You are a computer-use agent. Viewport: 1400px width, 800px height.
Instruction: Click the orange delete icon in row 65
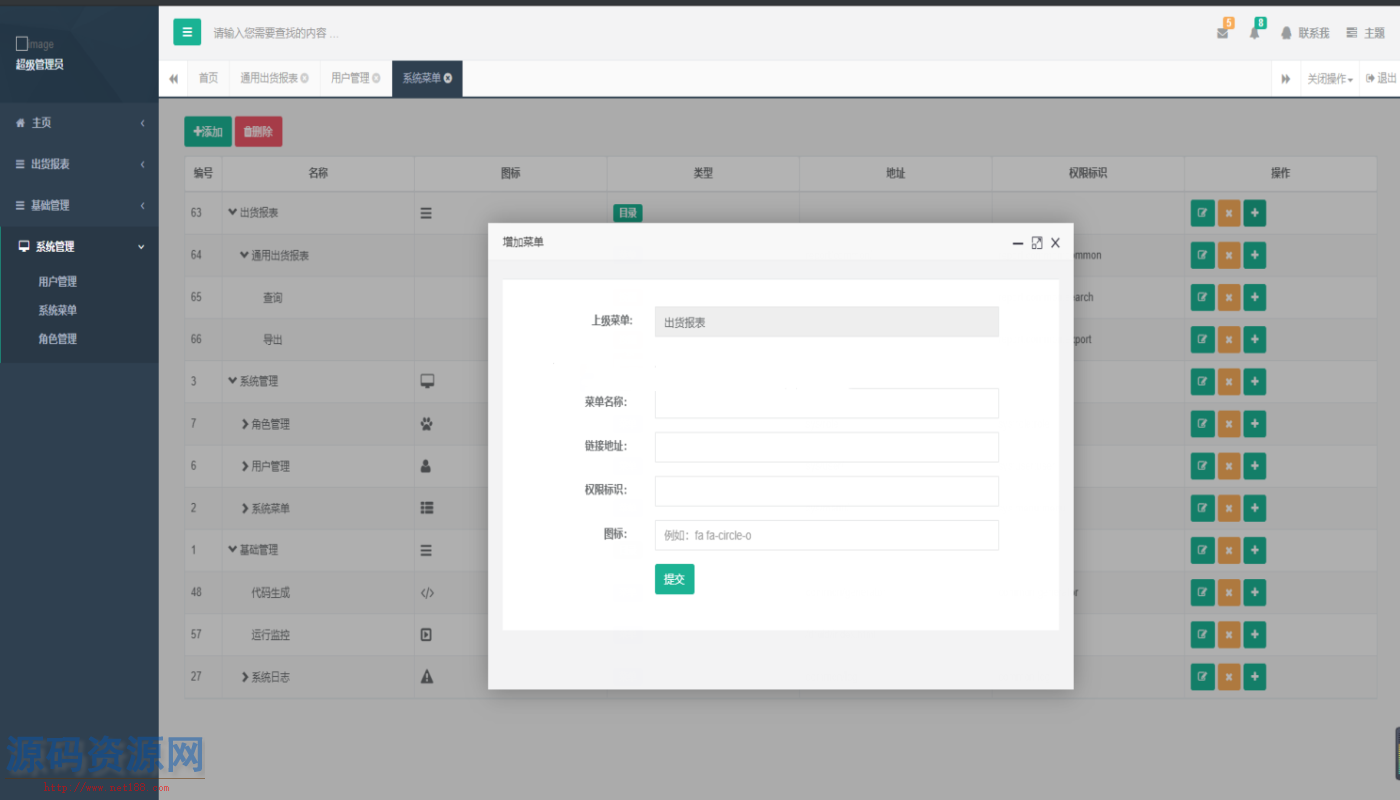click(1229, 297)
